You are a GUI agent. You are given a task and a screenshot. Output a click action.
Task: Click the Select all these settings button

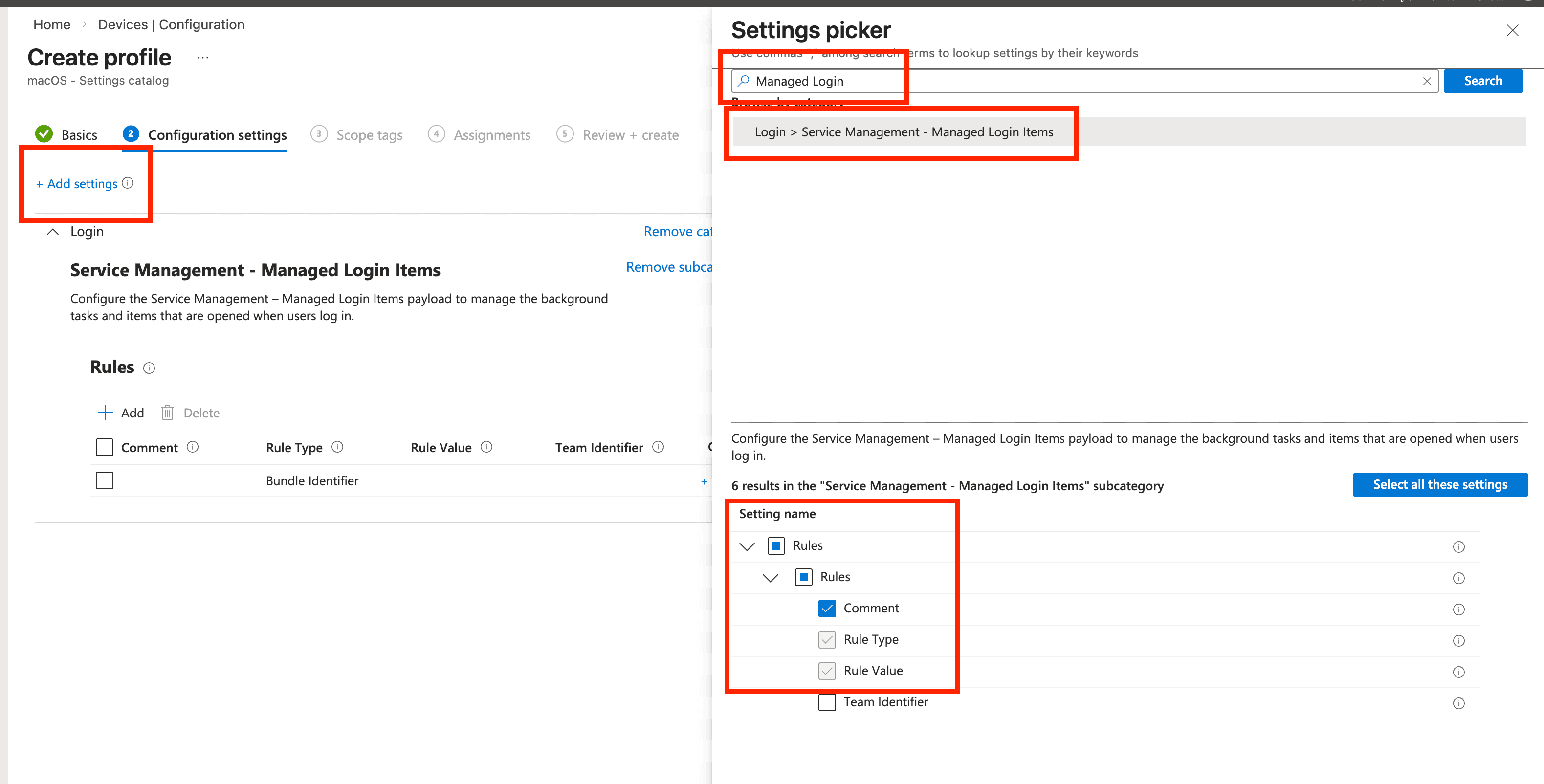pos(1440,484)
